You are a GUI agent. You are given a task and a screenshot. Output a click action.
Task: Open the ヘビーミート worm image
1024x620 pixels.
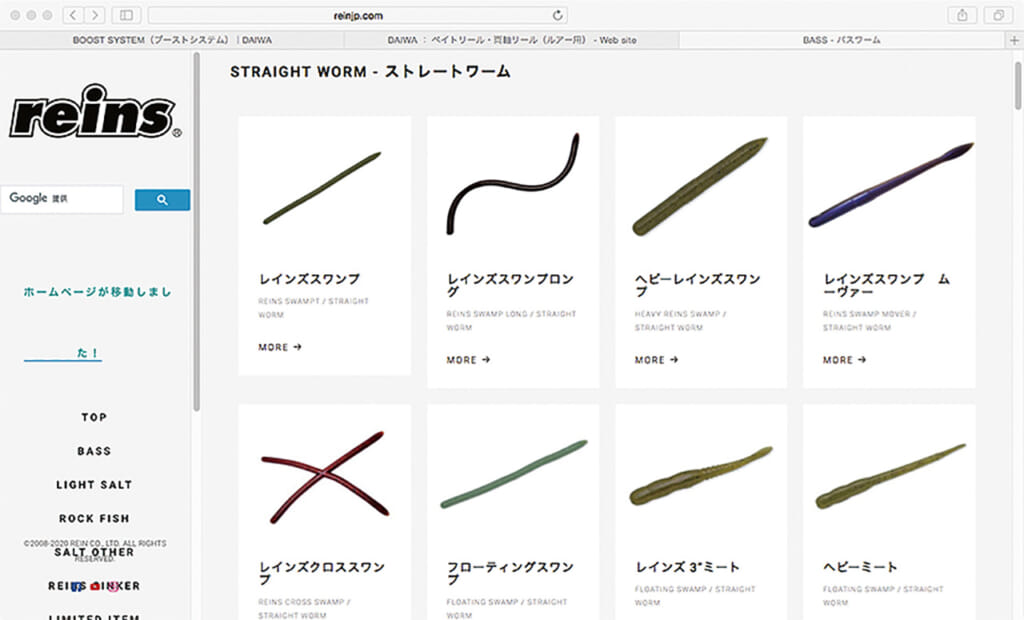891,476
